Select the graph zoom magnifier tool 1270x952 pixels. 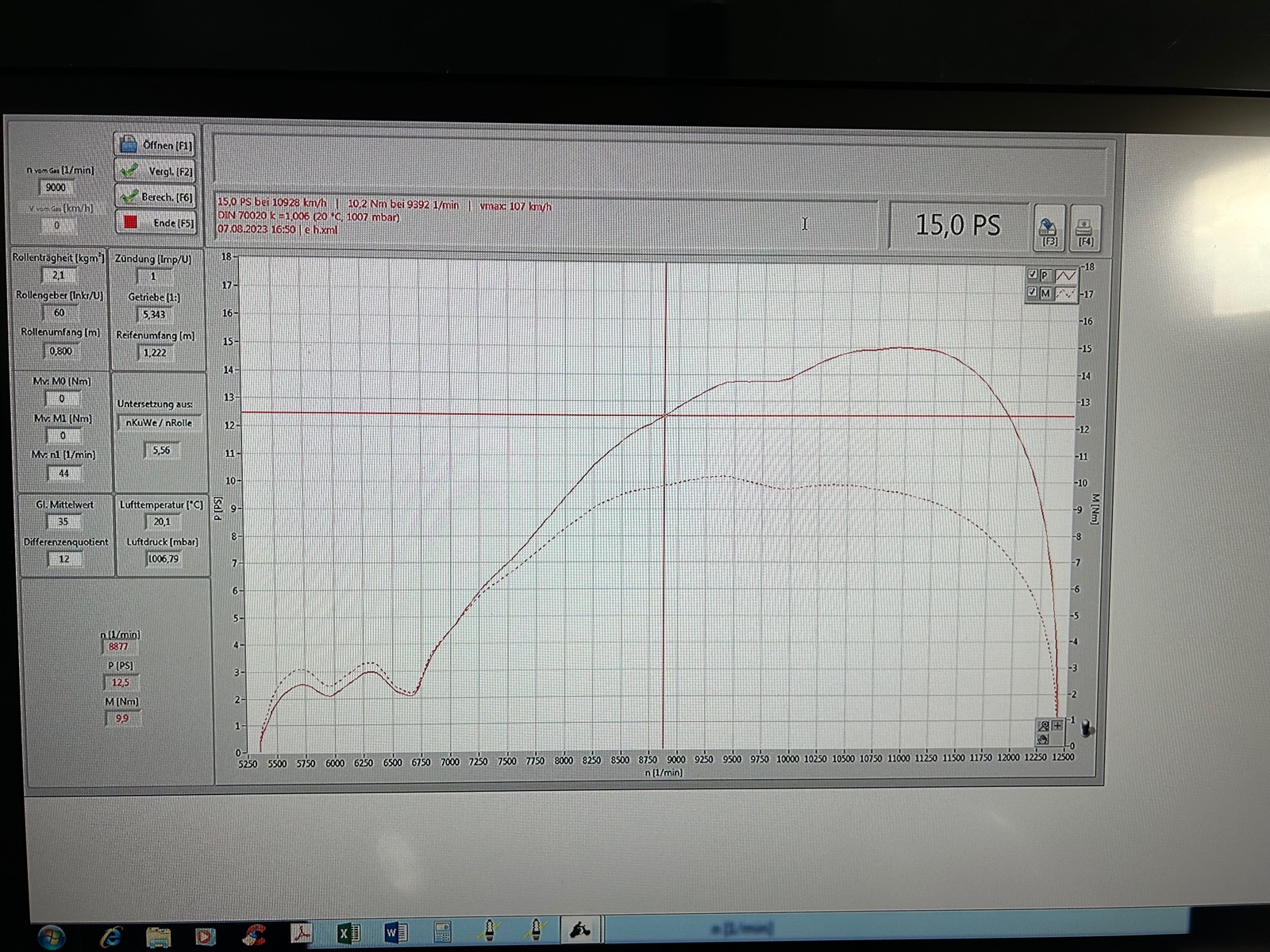coord(1043,726)
